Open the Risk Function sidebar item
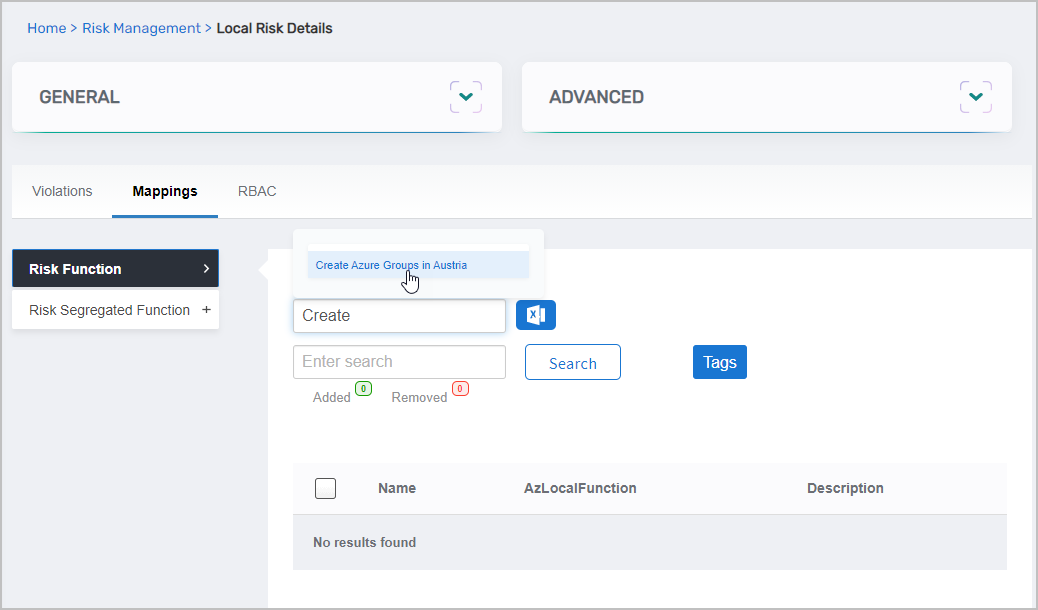 [115, 269]
